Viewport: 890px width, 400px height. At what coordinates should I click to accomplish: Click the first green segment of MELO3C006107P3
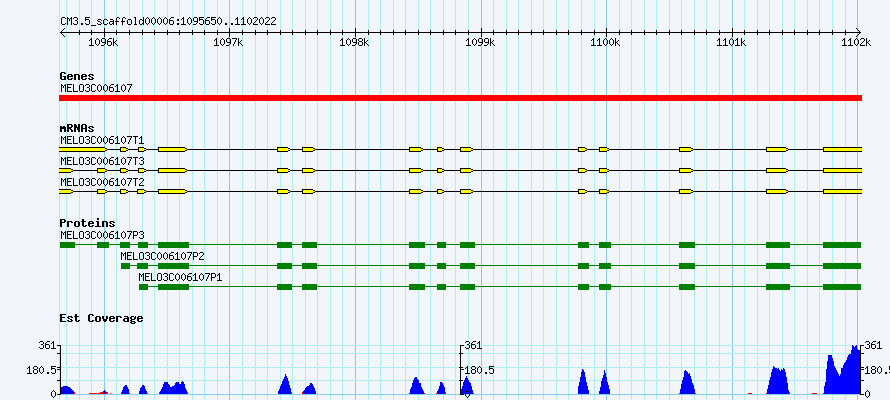click(68, 245)
